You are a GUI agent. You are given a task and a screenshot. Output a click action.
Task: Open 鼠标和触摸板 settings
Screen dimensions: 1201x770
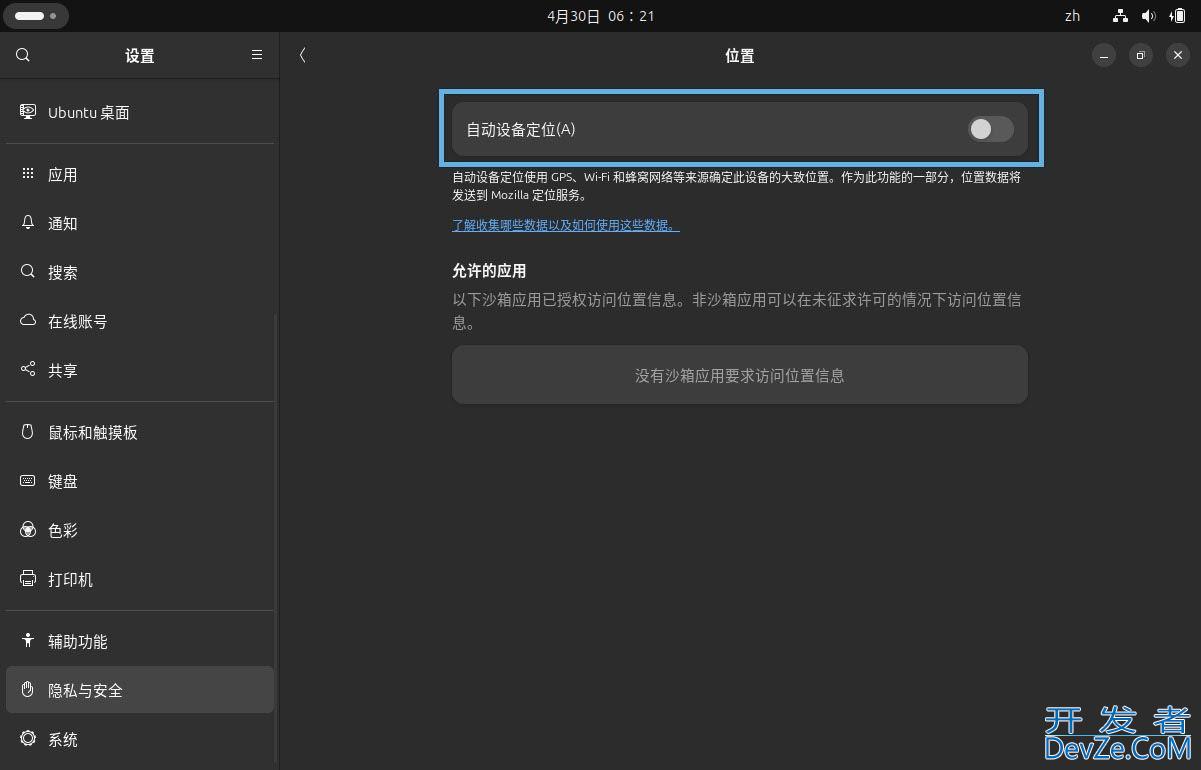(140, 432)
